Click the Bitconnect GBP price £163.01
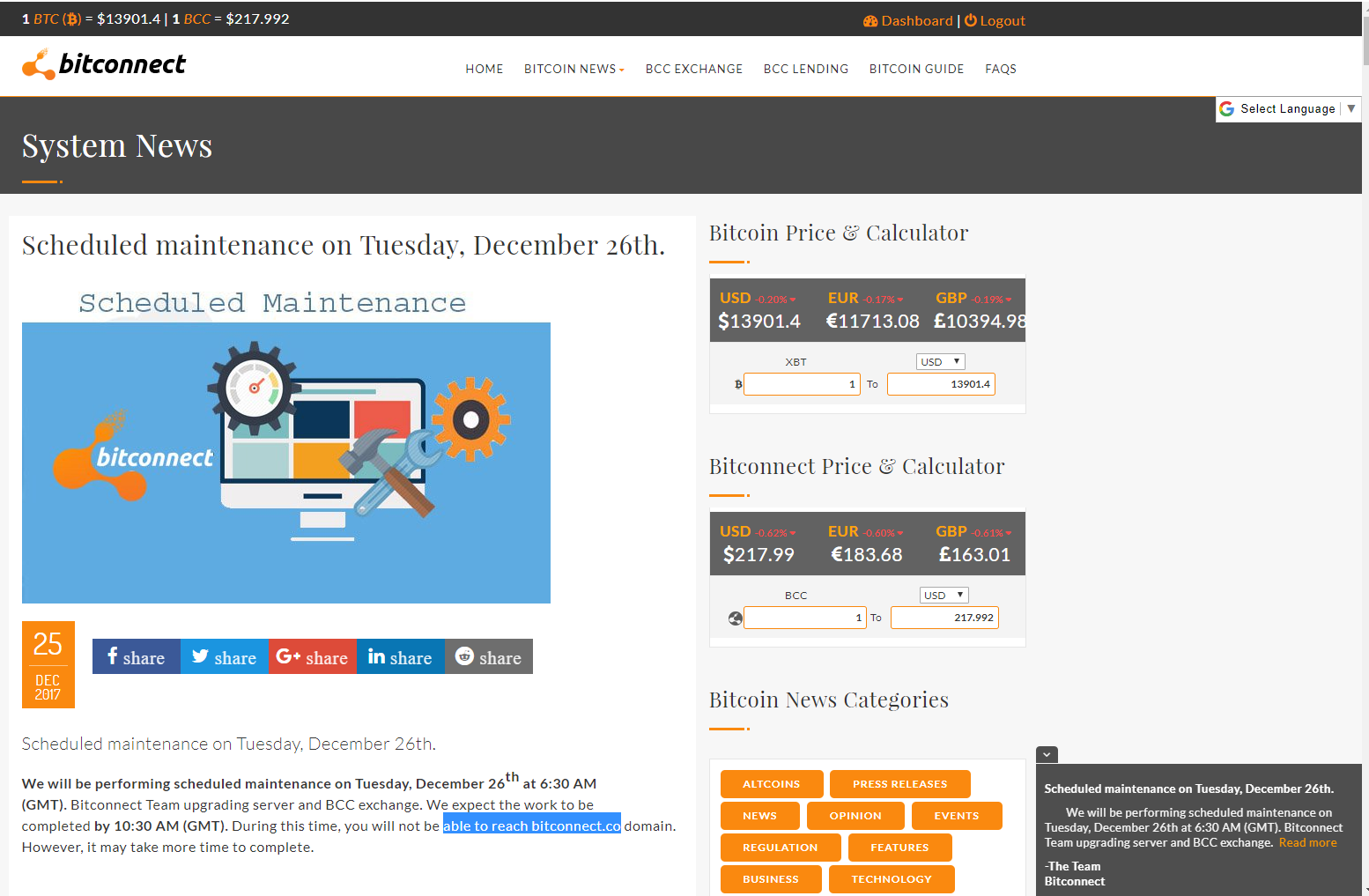Image resolution: width=1369 pixels, height=896 pixels. pos(974,555)
